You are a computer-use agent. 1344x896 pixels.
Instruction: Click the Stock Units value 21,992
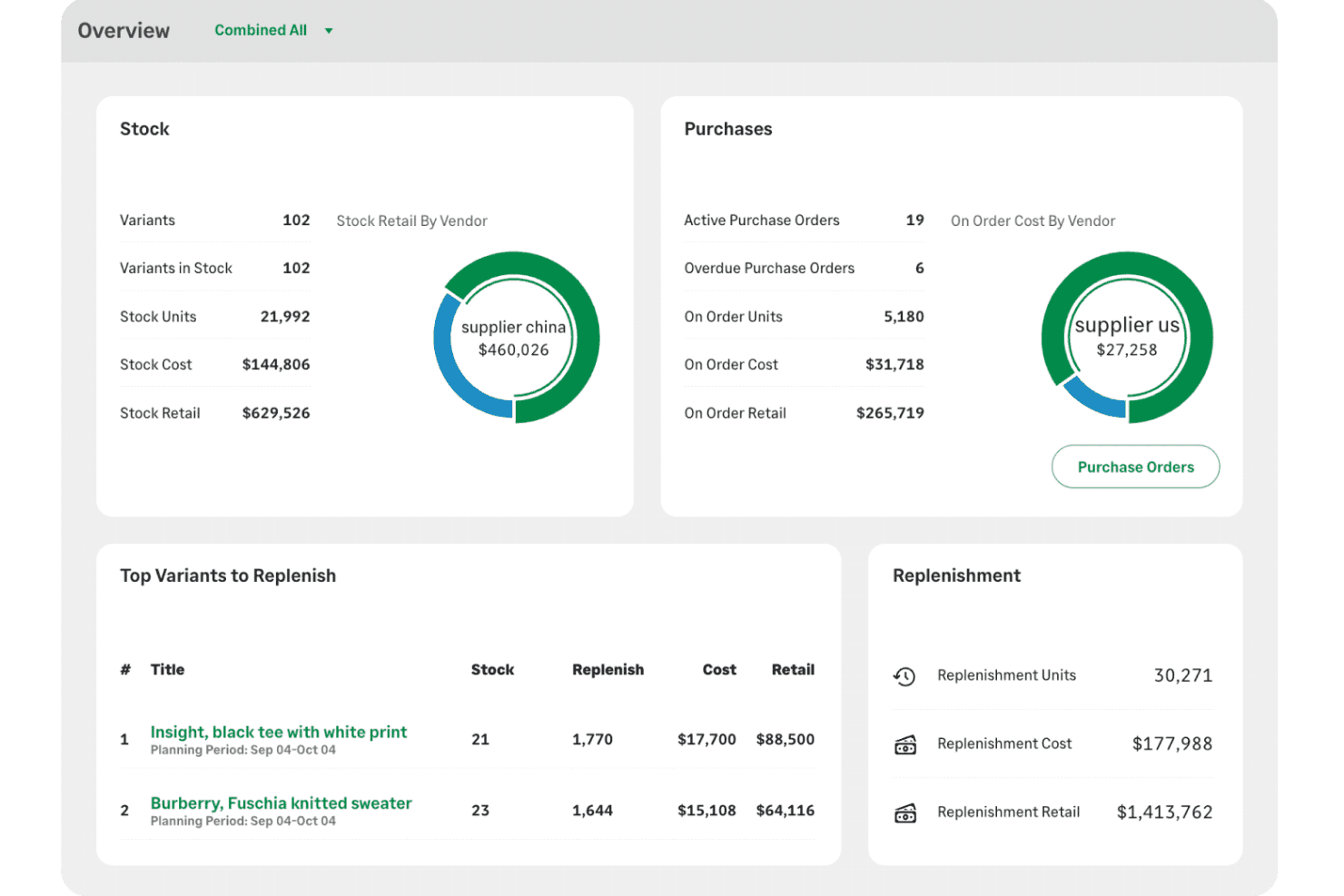pos(285,317)
